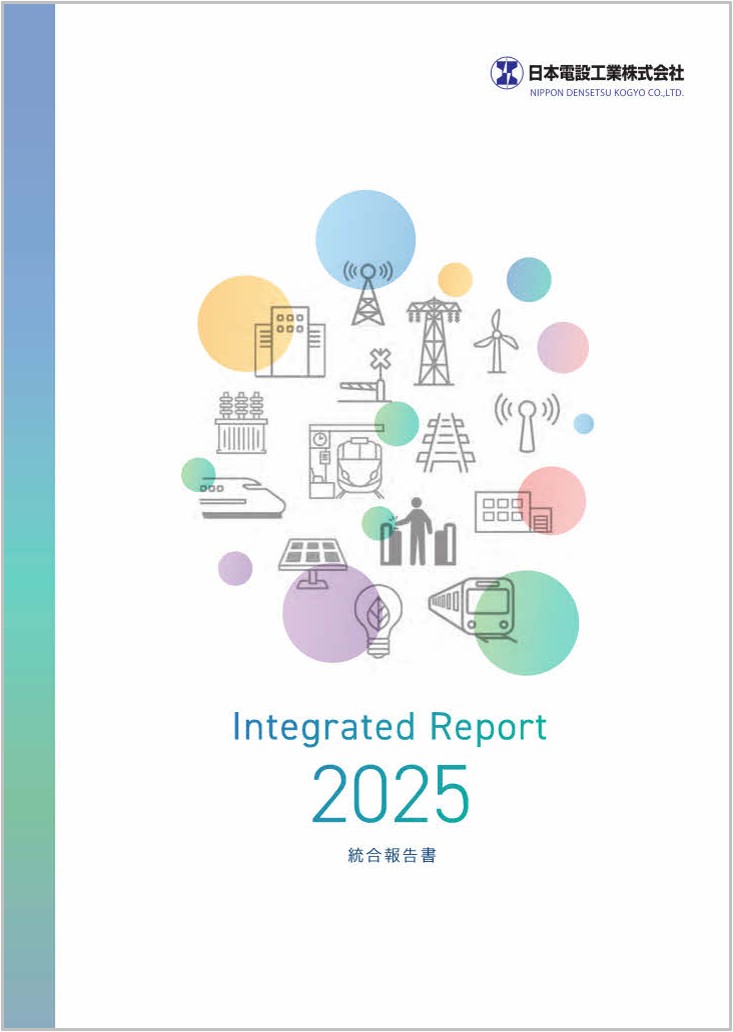Click the large "2025" year text

coord(390,793)
